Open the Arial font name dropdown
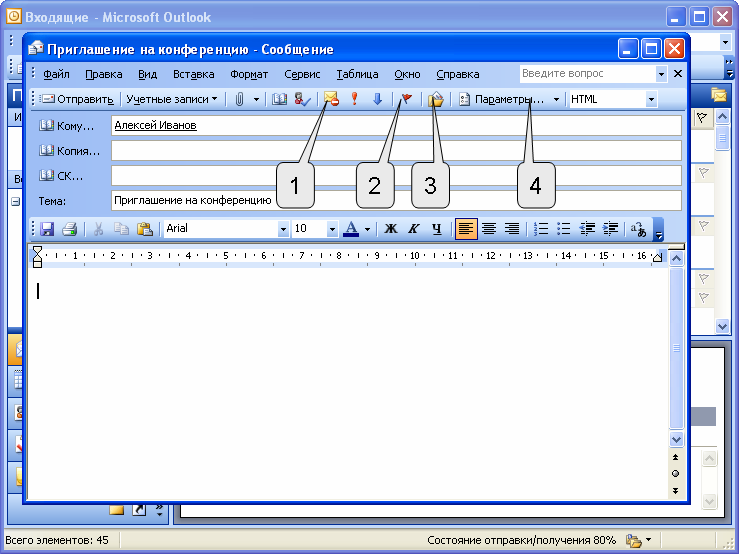Image resolution: width=739 pixels, height=554 pixels. click(283, 229)
